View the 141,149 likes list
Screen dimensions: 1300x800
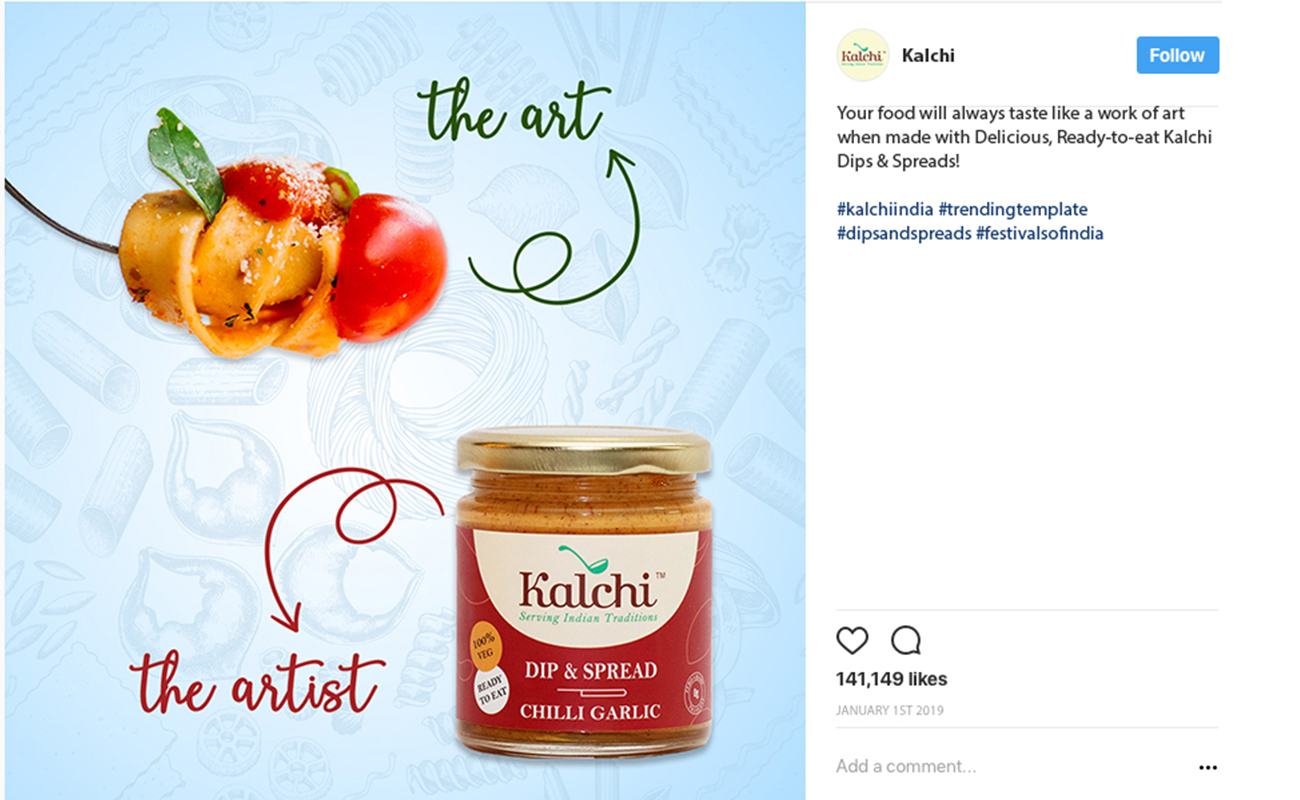click(x=891, y=679)
